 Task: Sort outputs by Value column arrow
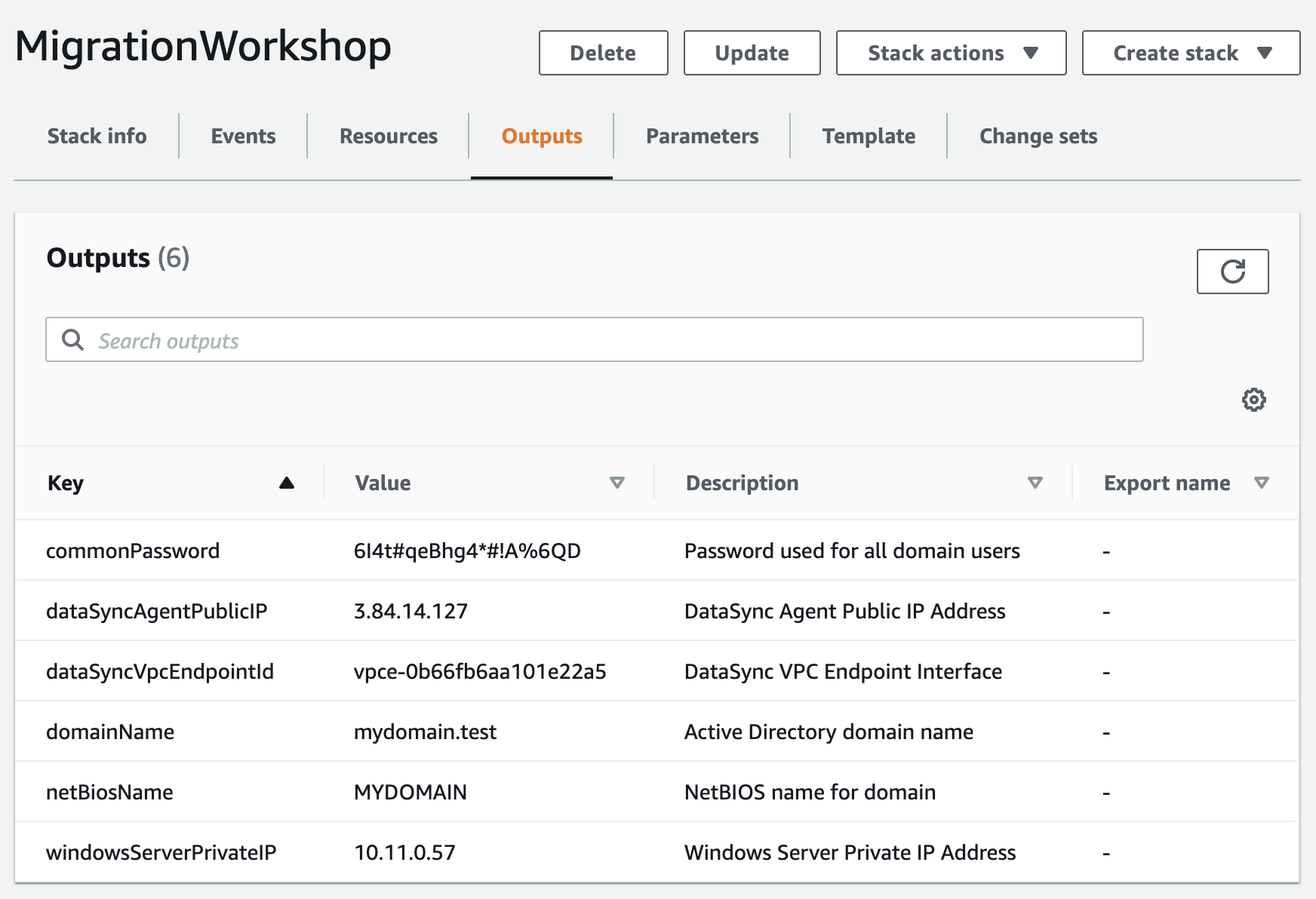617,483
